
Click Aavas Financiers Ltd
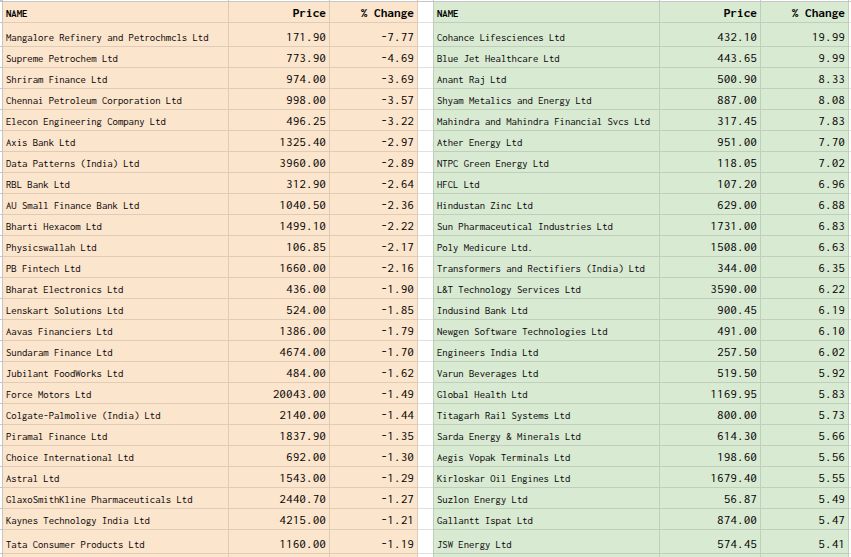point(59,332)
